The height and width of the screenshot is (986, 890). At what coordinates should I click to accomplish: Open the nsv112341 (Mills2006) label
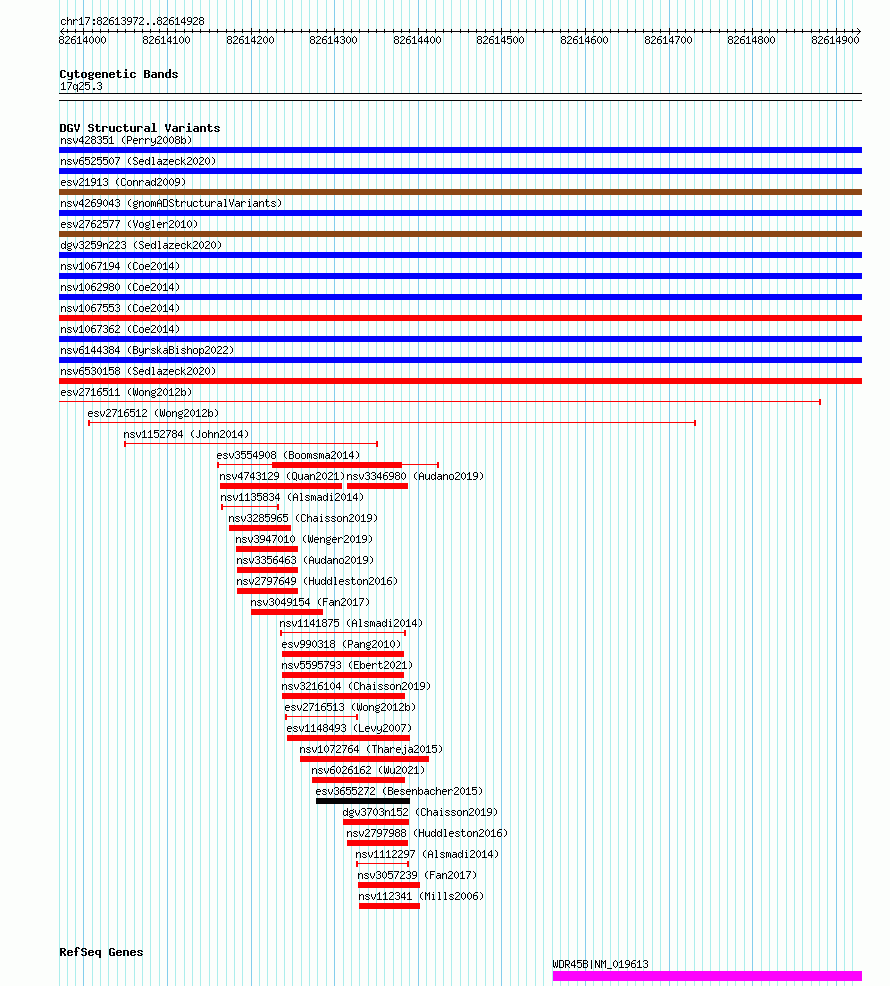pos(421,896)
